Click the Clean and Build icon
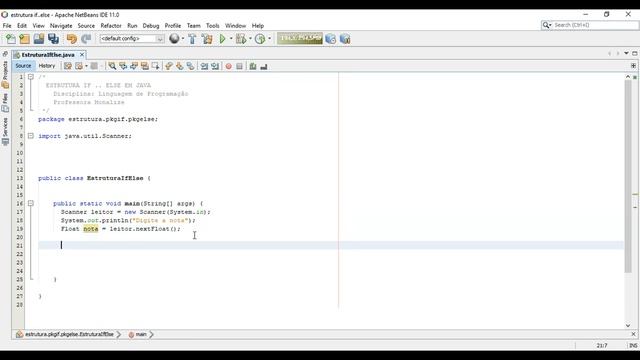Image resolution: width=640 pixels, height=360 pixels. click(207, 39)
